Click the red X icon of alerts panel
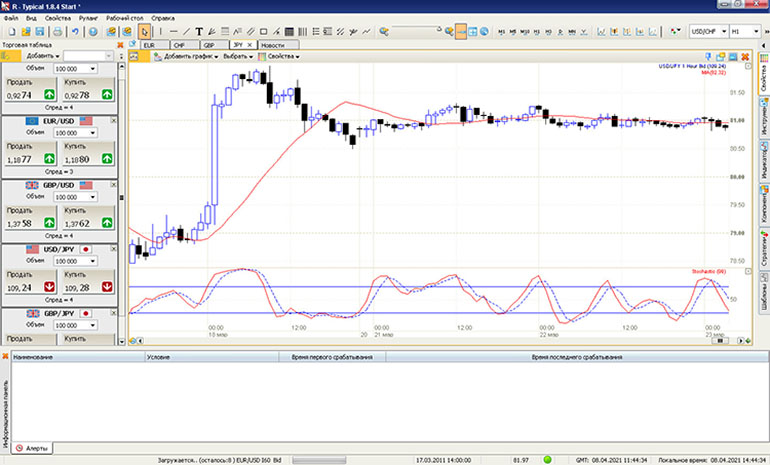The height and width of the screenshot is (465, 770). tap(5, 356)
